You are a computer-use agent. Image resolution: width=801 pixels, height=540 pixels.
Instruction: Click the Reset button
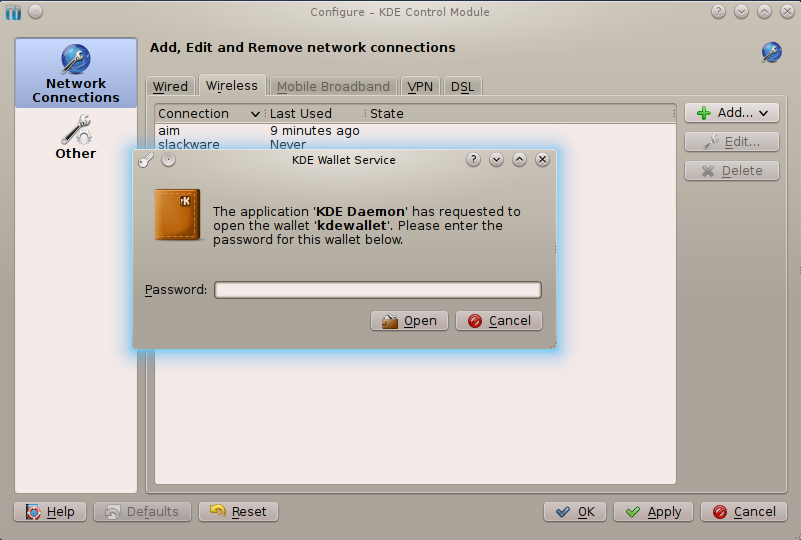[x=238, y=511]
